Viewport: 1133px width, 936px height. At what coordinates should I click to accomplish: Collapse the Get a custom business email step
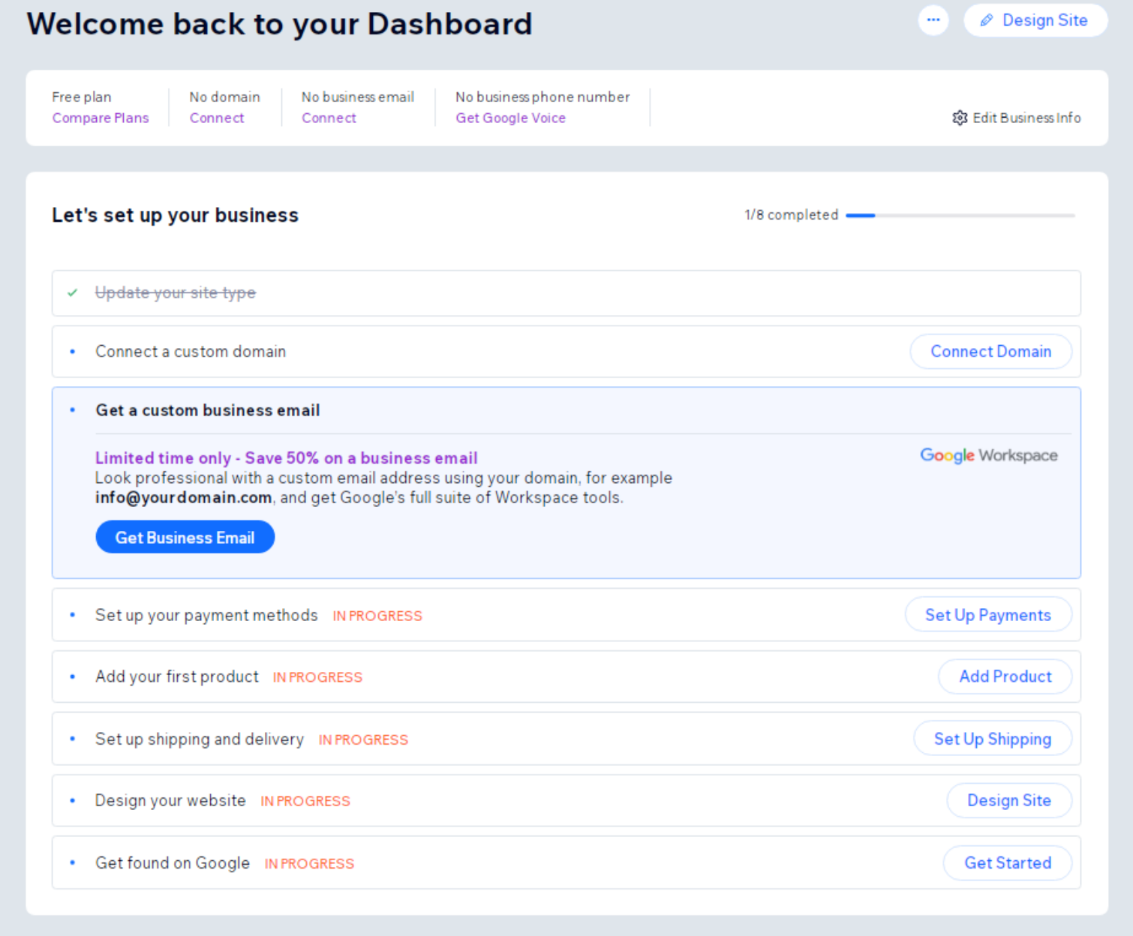pos(208,410)
